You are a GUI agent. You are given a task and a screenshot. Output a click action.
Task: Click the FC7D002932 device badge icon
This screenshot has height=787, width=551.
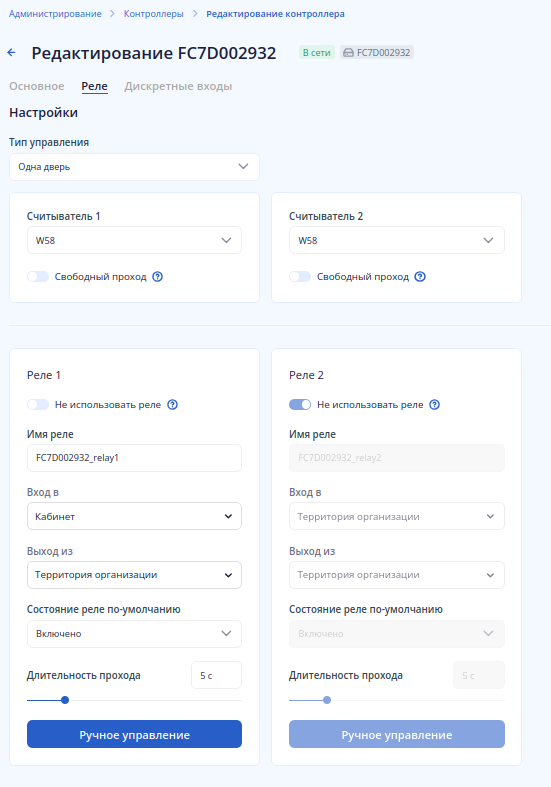(348, 53)
